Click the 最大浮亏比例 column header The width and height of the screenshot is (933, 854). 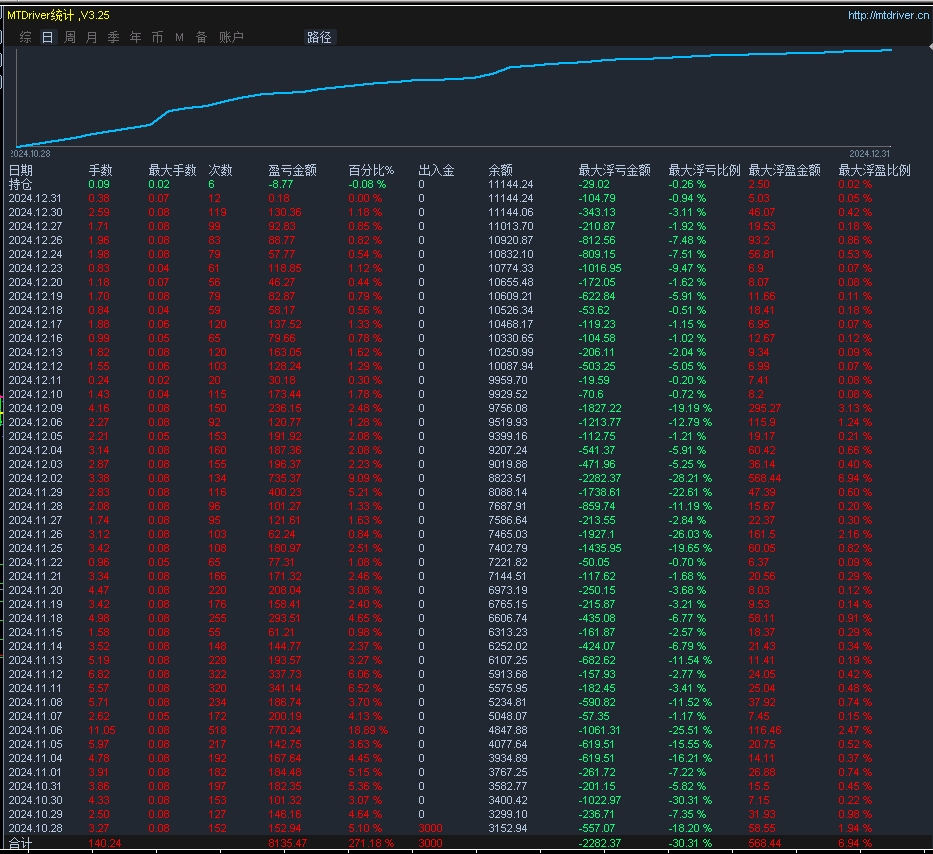(x=704, y=170)
